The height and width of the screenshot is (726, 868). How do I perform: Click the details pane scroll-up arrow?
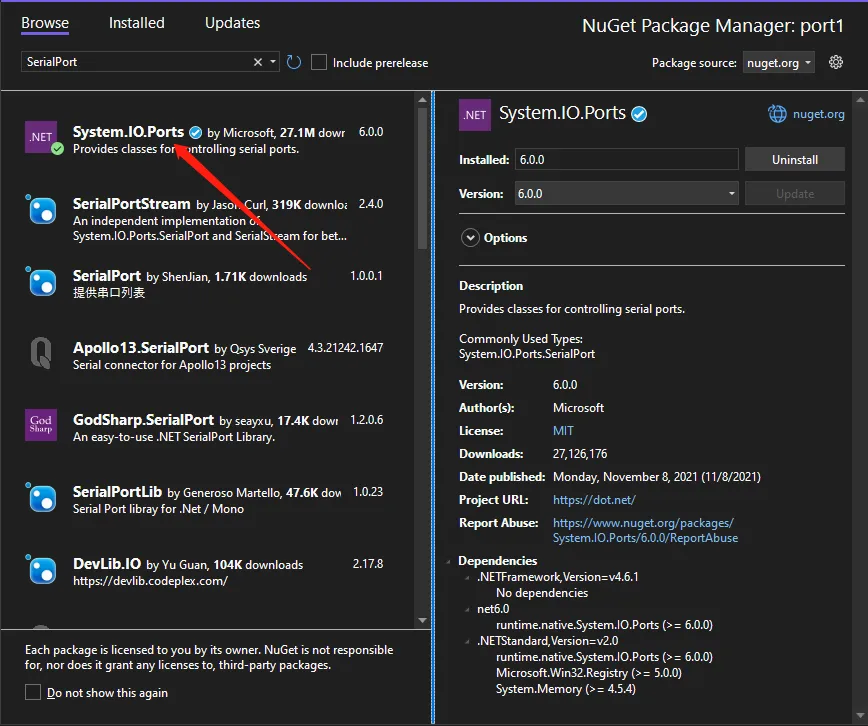[860, 100]
